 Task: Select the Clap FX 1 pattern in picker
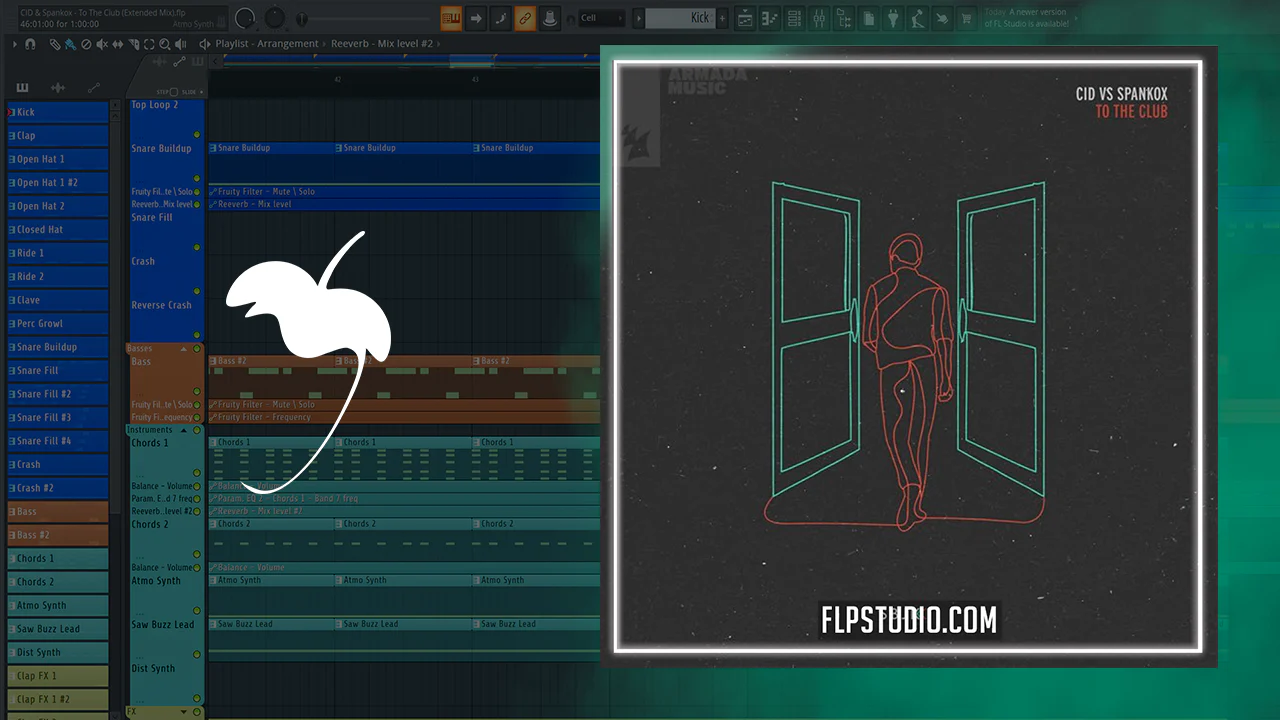(x=57, y=675)
